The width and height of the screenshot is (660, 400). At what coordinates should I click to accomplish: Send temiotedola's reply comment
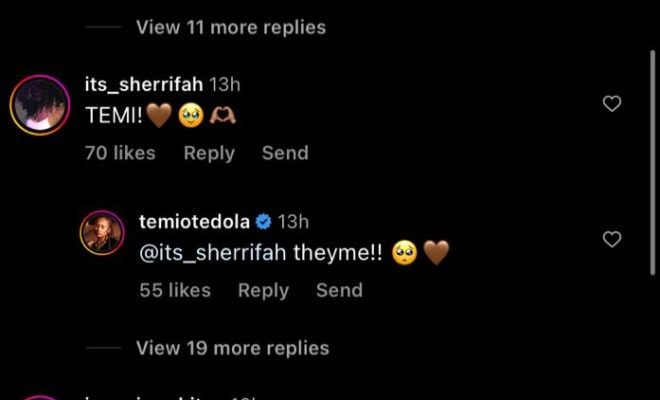point(339,290)
